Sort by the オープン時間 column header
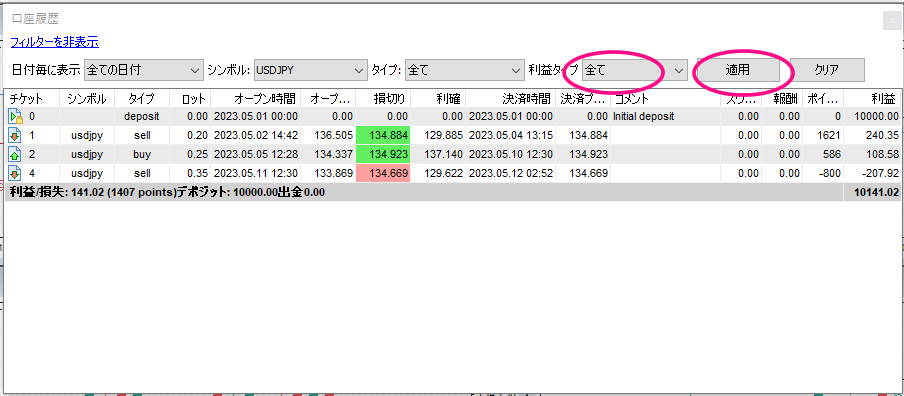 point(255,99)
